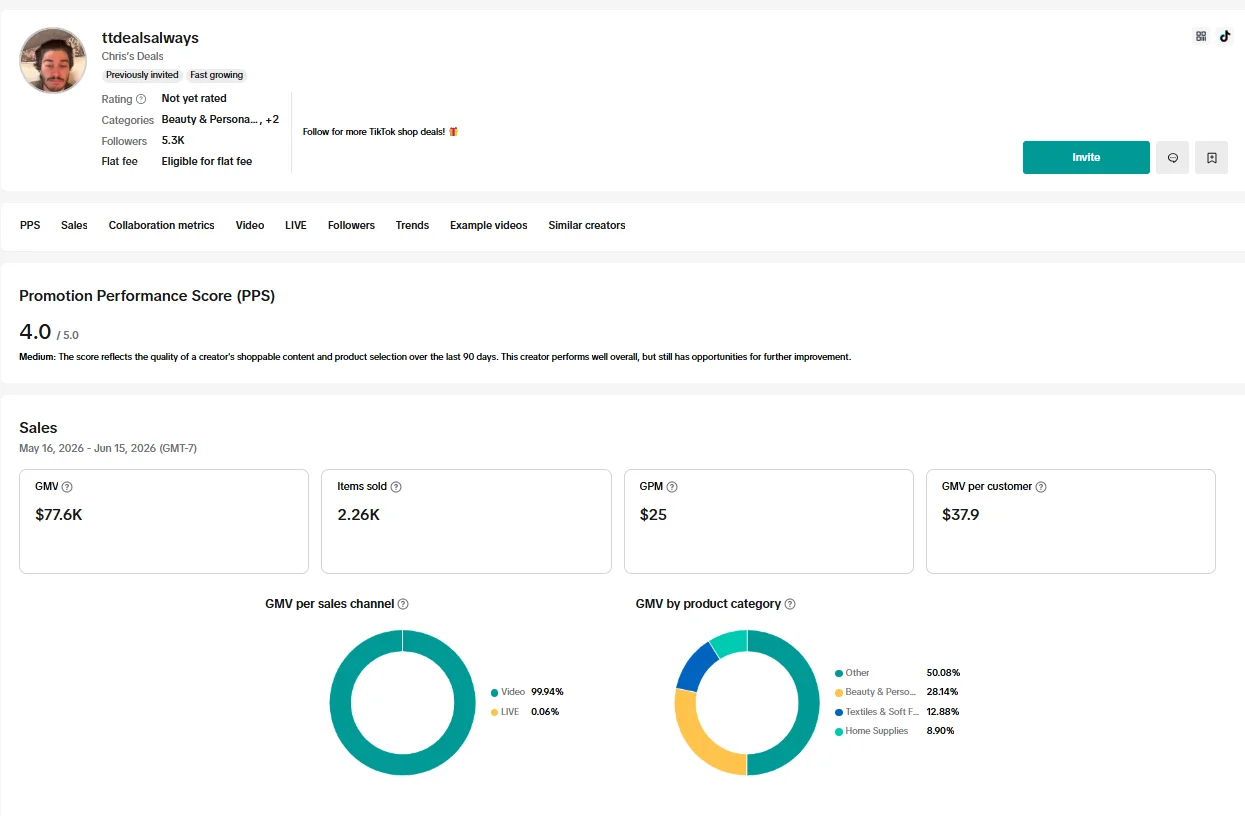Click the Chris's Deals display name
1245x816 pixels.
[132, 56]
